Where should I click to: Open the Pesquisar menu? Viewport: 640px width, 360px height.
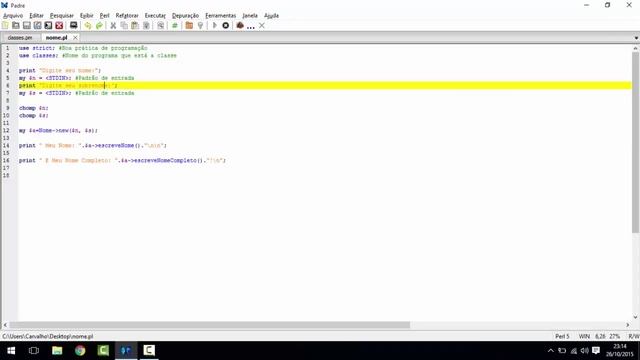pyautogui.click(x=62, y=16)
